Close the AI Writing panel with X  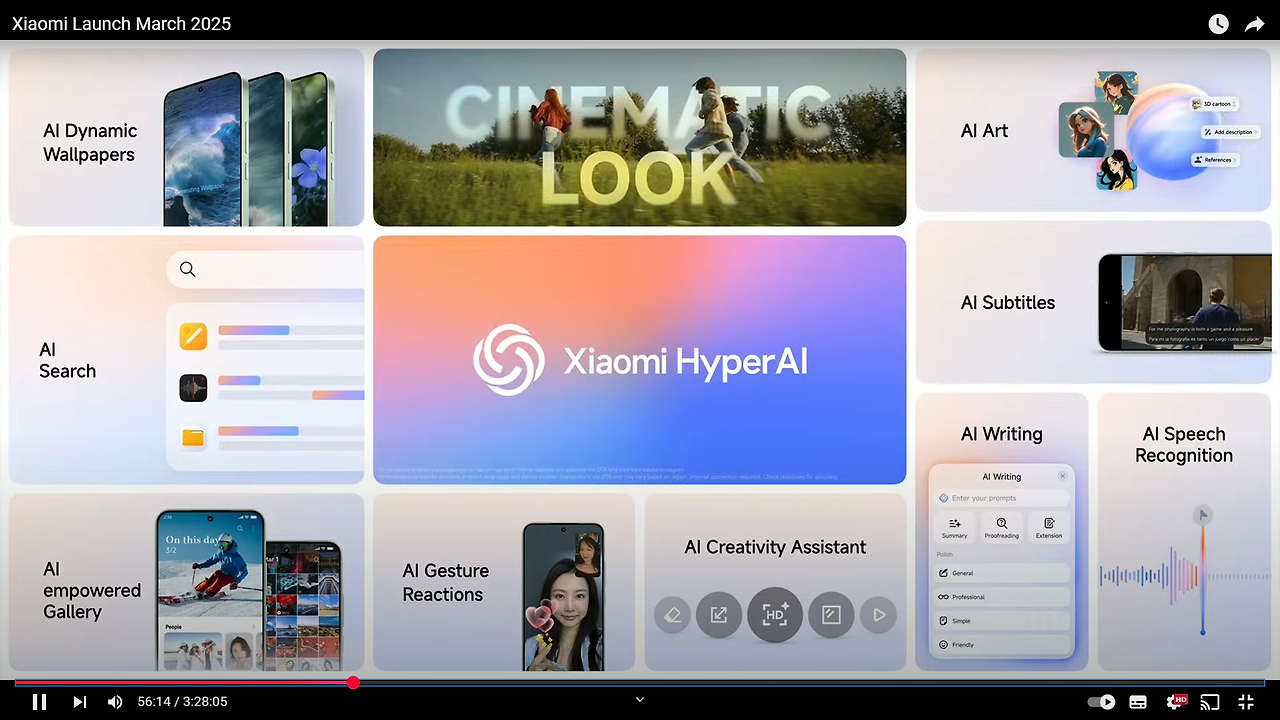[1062, 476]
